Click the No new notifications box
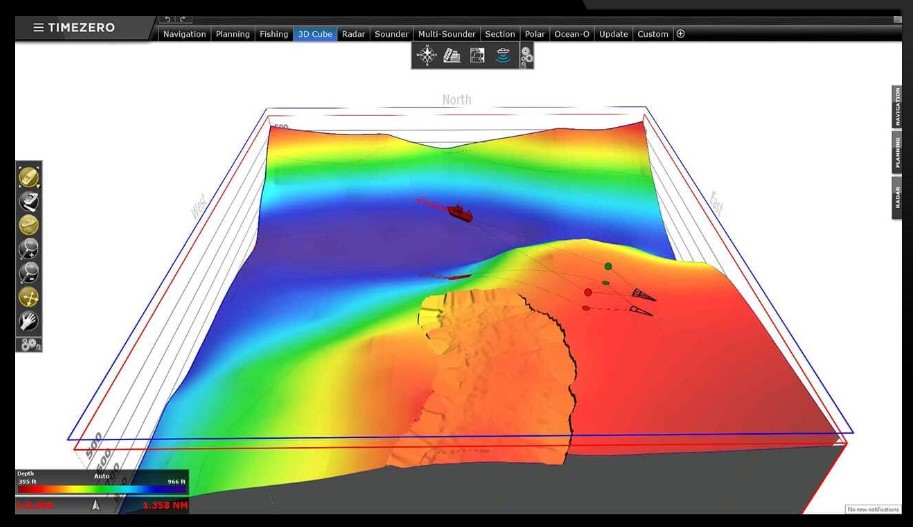The width and height of the screenshot is (913, 527). click(x=873, y=510)
